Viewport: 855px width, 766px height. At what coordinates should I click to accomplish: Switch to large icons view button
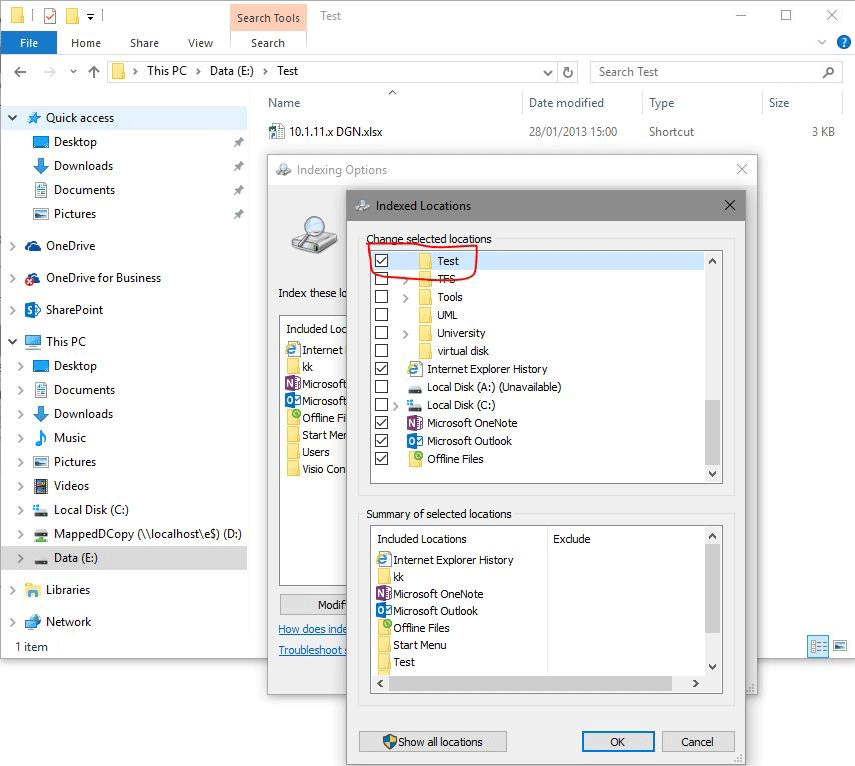(839, 647)
